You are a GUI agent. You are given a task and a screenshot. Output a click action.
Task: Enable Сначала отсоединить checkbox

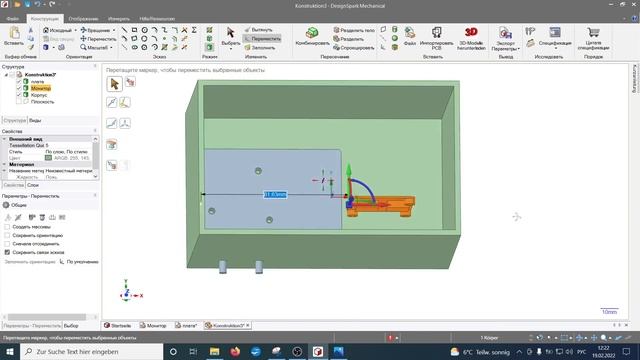[x=7, y=244]
